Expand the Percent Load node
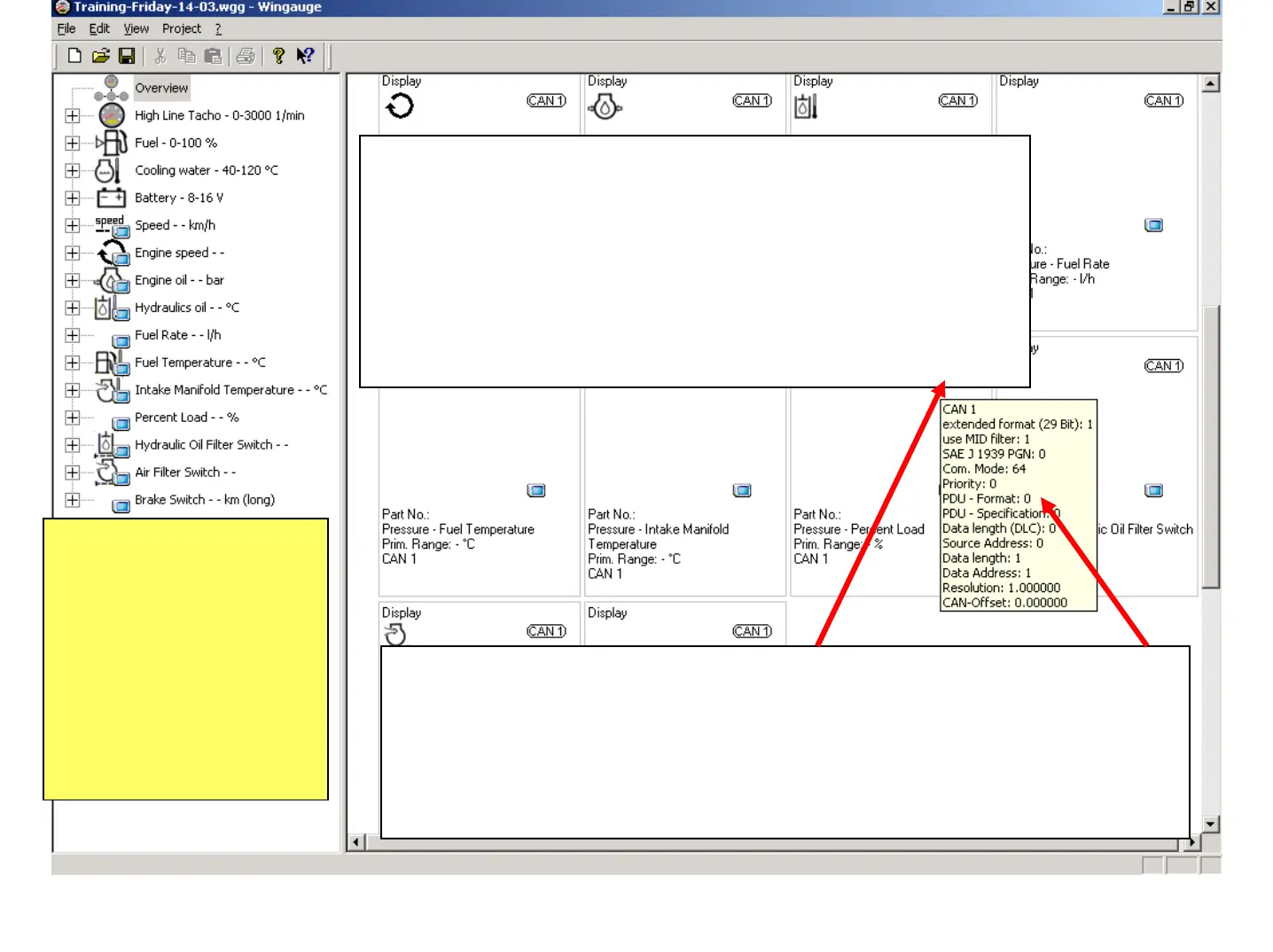Screen dimensions: 1273x952 (73, 417)
